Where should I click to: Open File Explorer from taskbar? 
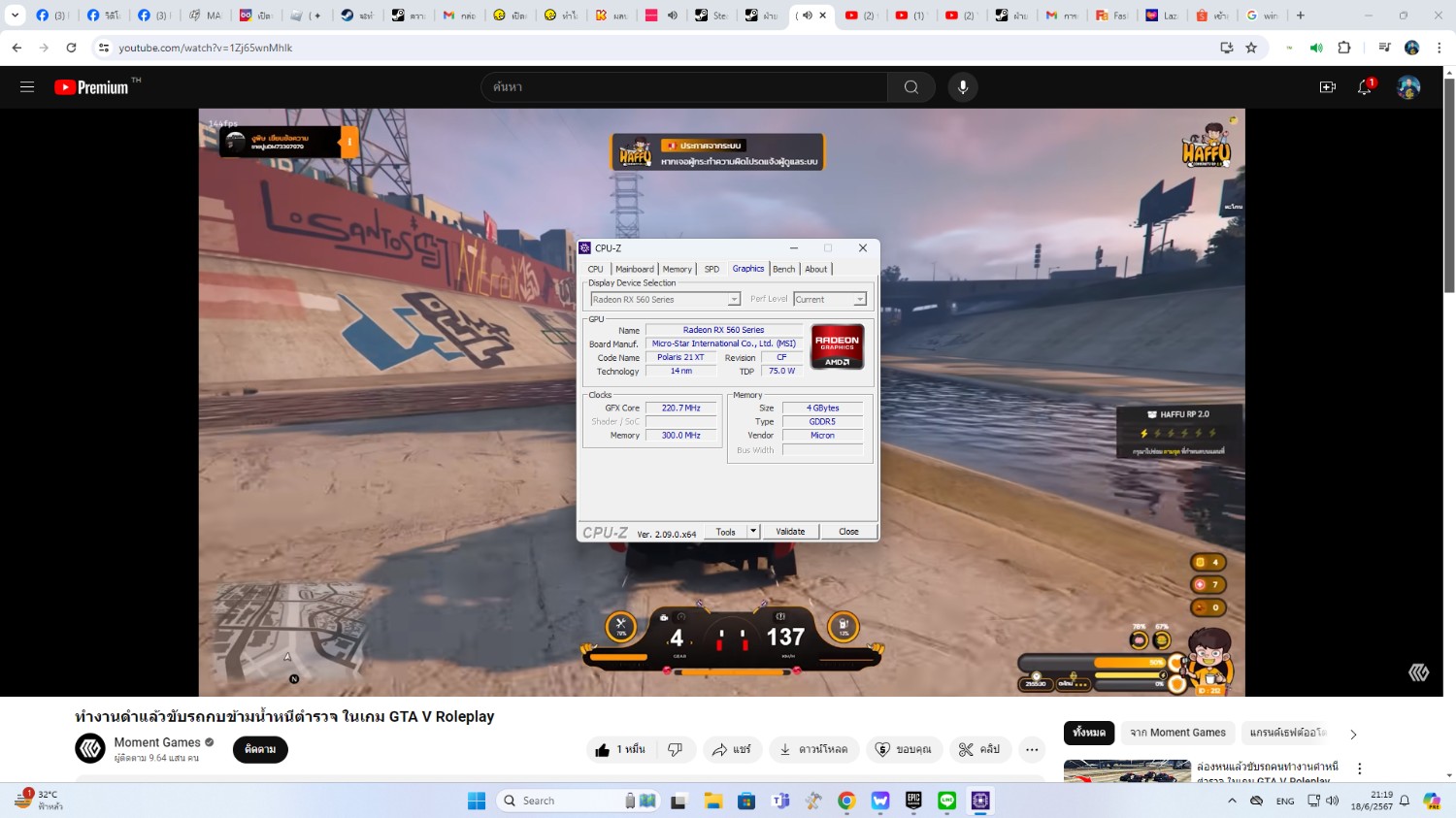click(x=713, y=801)
